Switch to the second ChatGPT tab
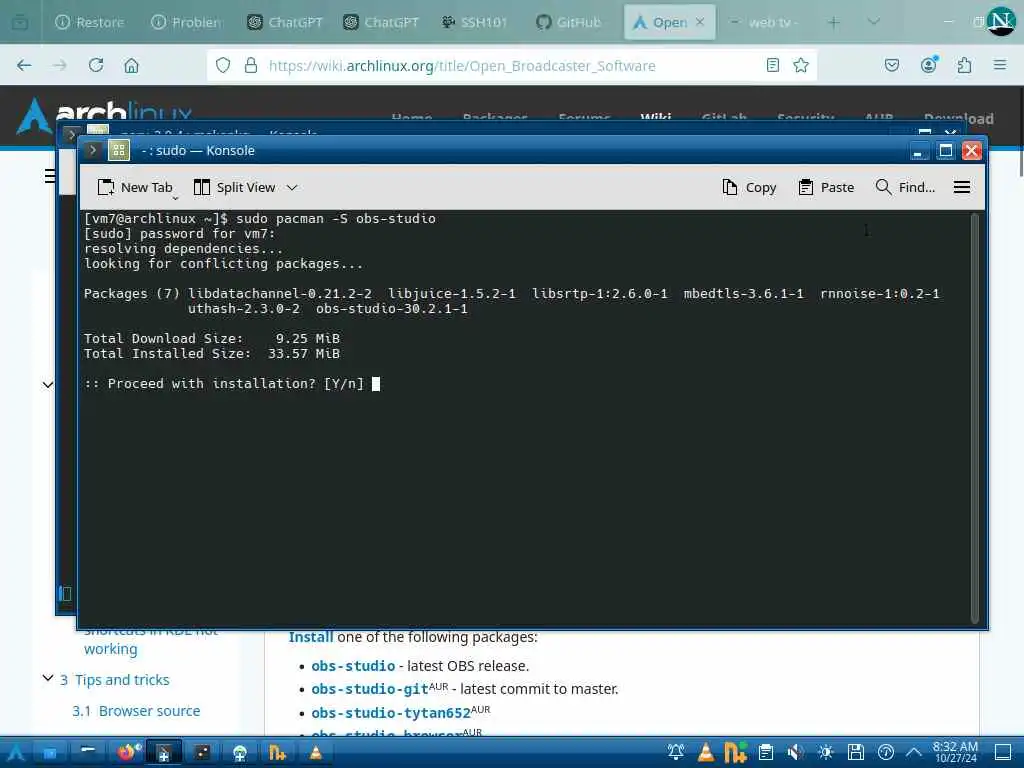1024x768 pixels. pyautogui.click(x=381, y=22)
